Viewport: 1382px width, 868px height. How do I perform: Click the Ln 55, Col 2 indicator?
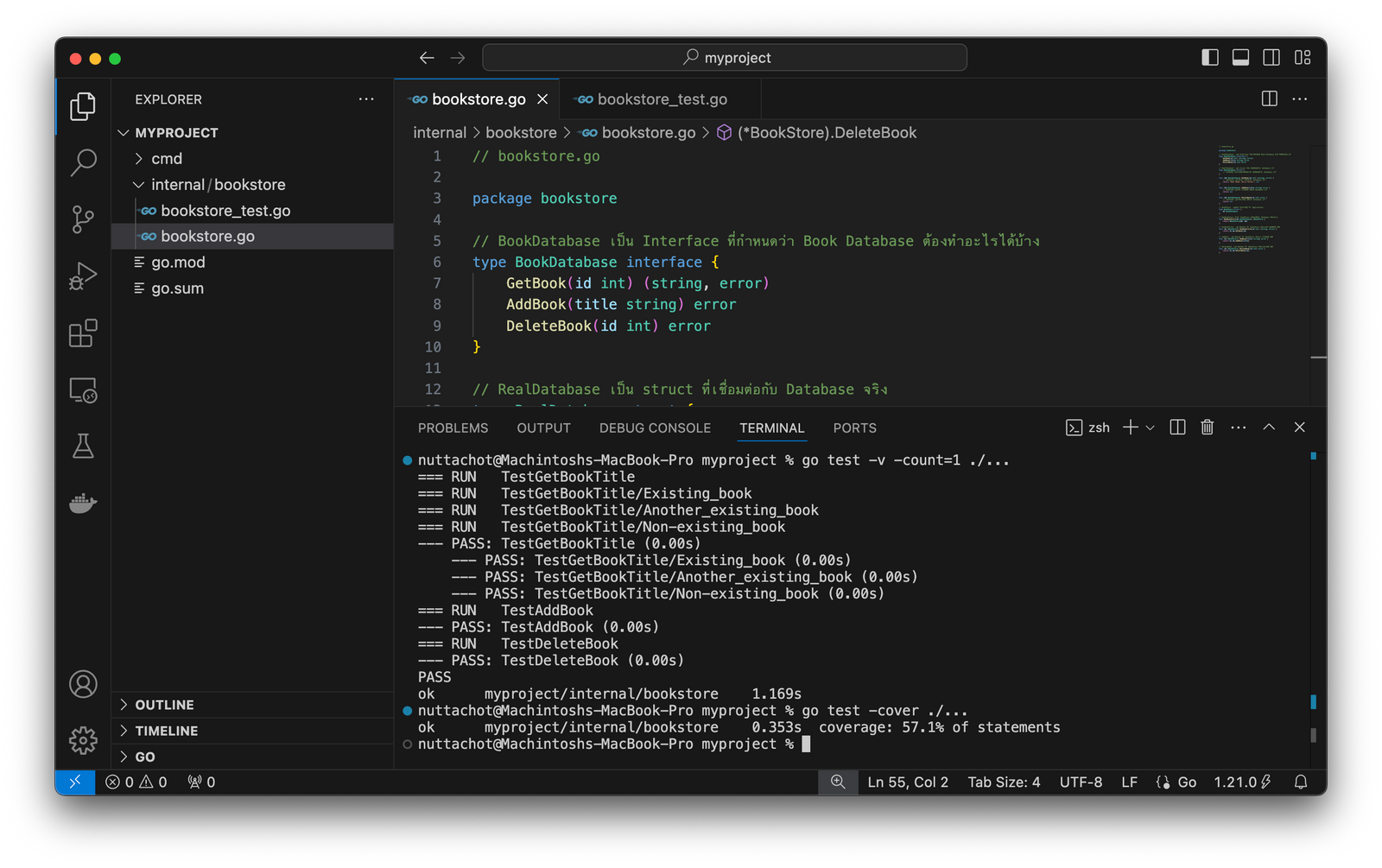tap(908, 782)
